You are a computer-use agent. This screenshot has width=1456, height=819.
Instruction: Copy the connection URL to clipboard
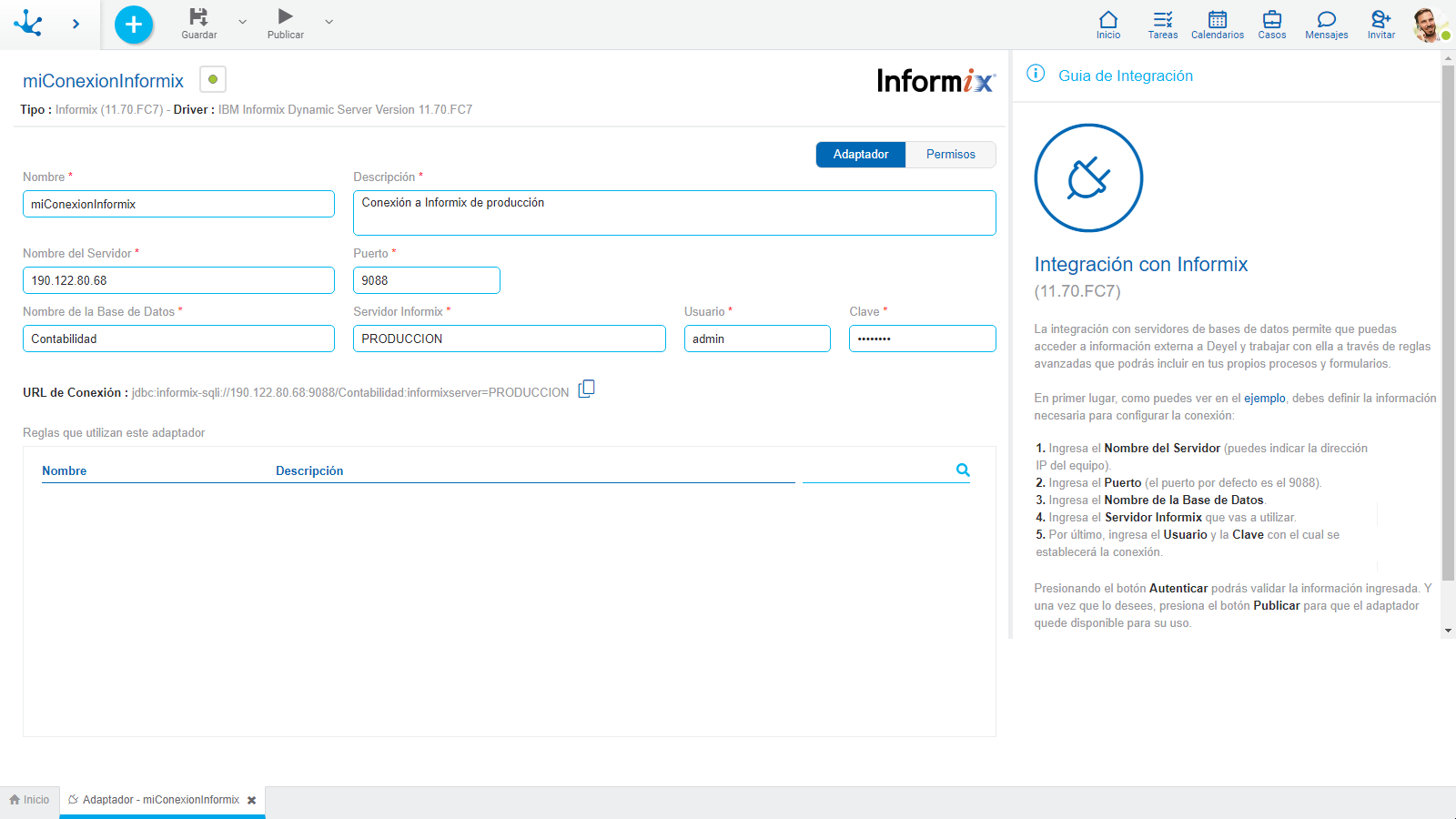coord(587,389)
